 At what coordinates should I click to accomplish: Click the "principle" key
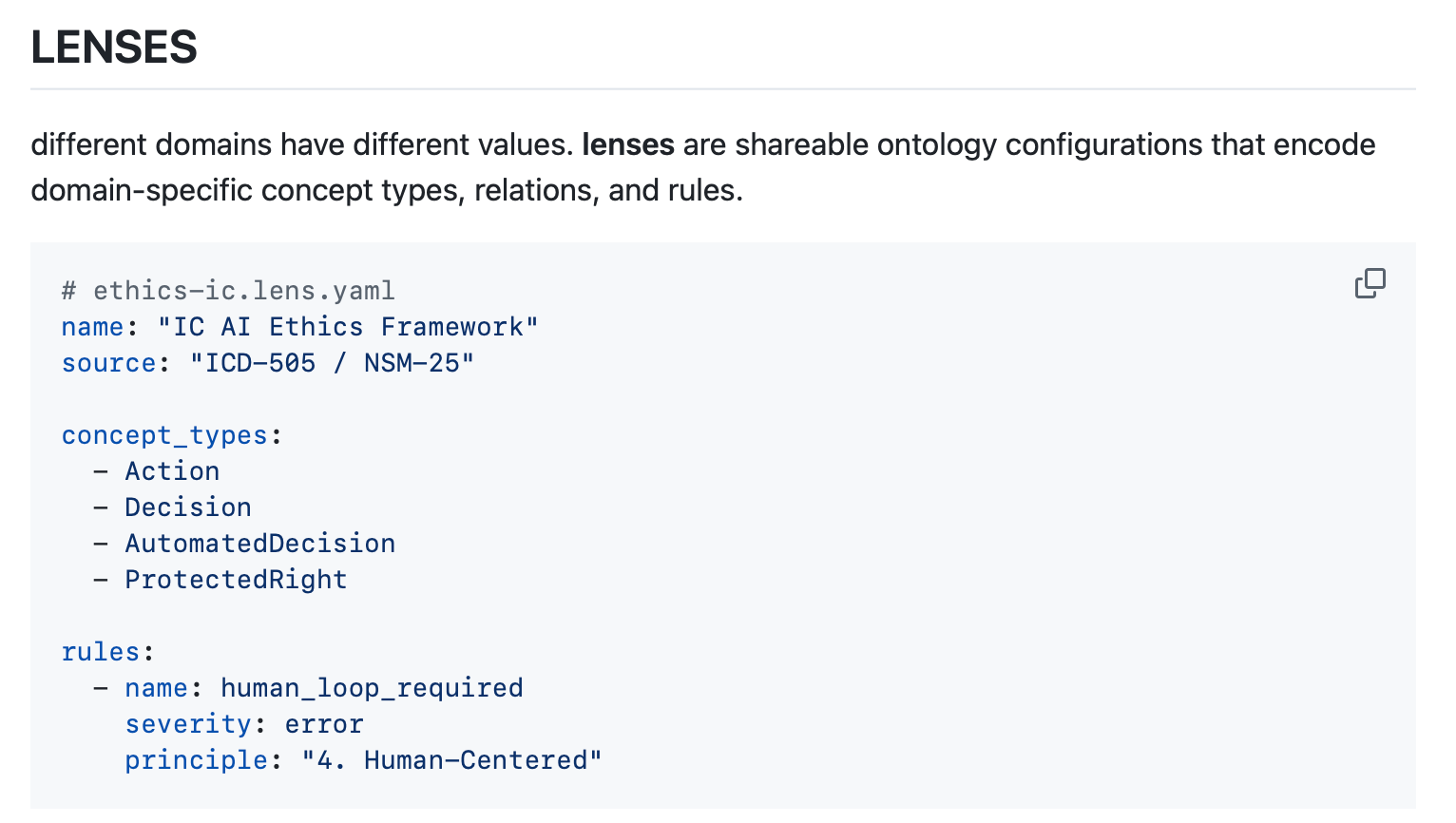[x=197, y=760]
